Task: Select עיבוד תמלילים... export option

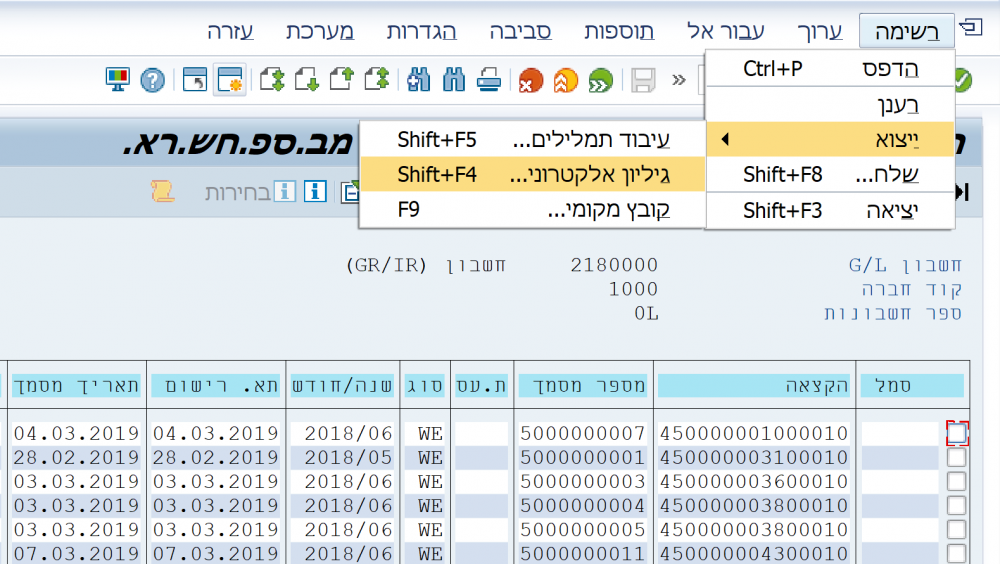Action: tap(533, 139)
